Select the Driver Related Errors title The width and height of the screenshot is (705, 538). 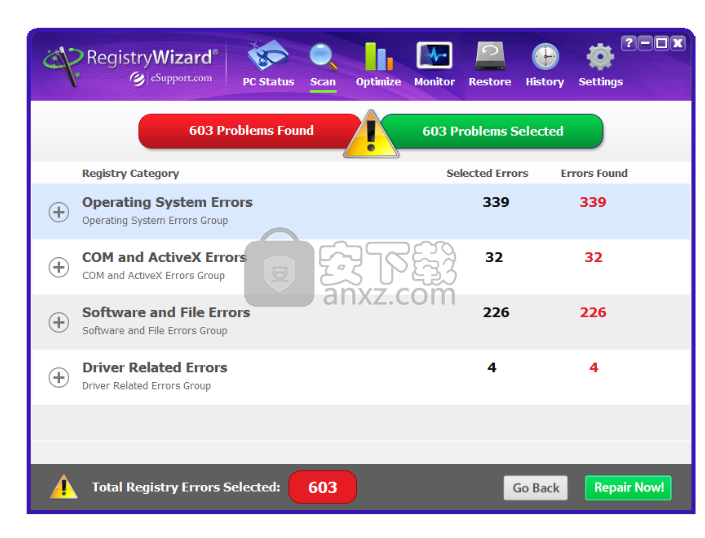155,368
